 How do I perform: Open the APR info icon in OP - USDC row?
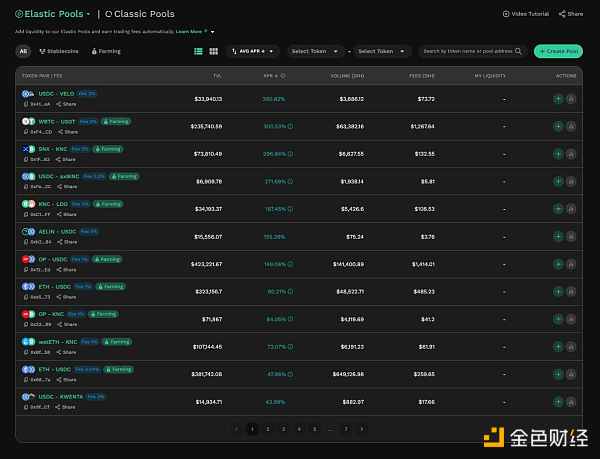pyautogui.click(x=290, y=264)
